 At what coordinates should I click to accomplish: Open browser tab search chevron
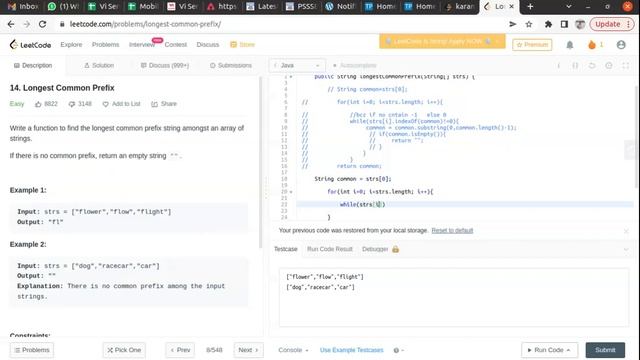pyautogui.click(x=569, y=7)
